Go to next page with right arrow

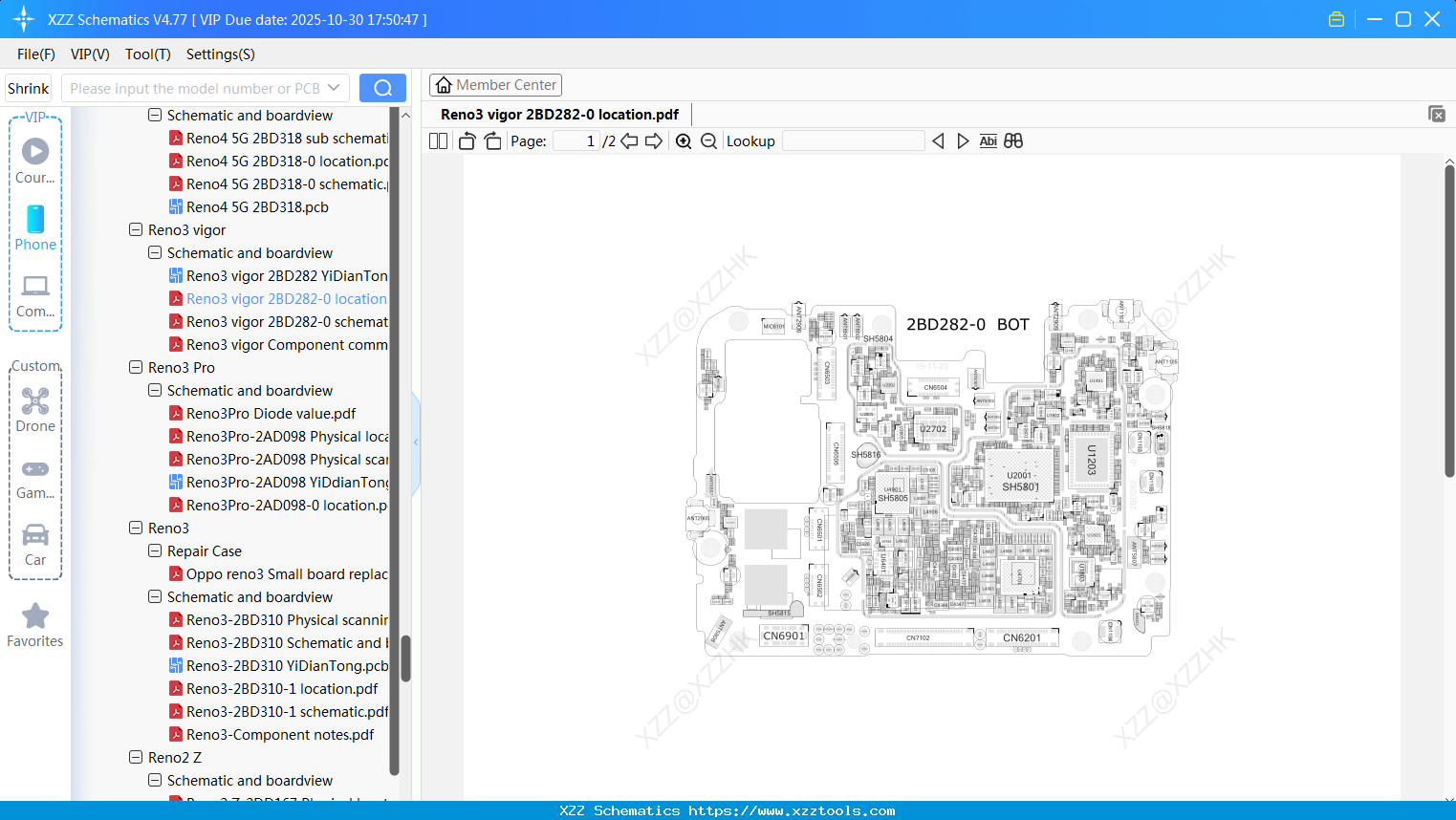pos(654,141)
